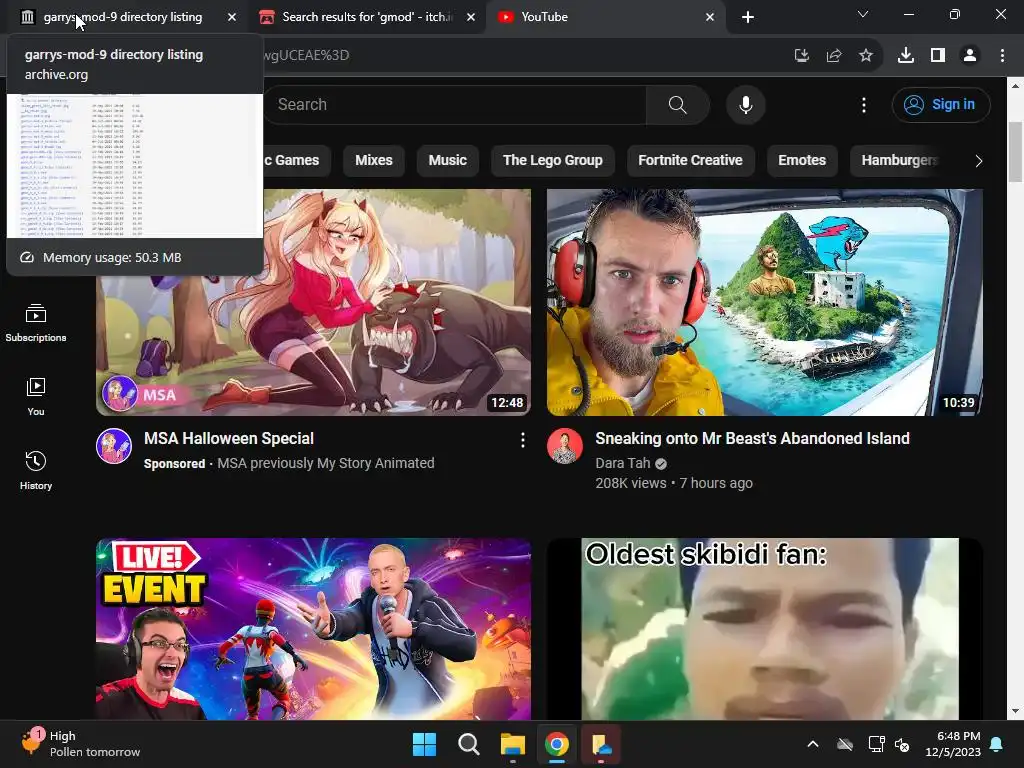Click the YouTube search magnifier button

(678, 104)
